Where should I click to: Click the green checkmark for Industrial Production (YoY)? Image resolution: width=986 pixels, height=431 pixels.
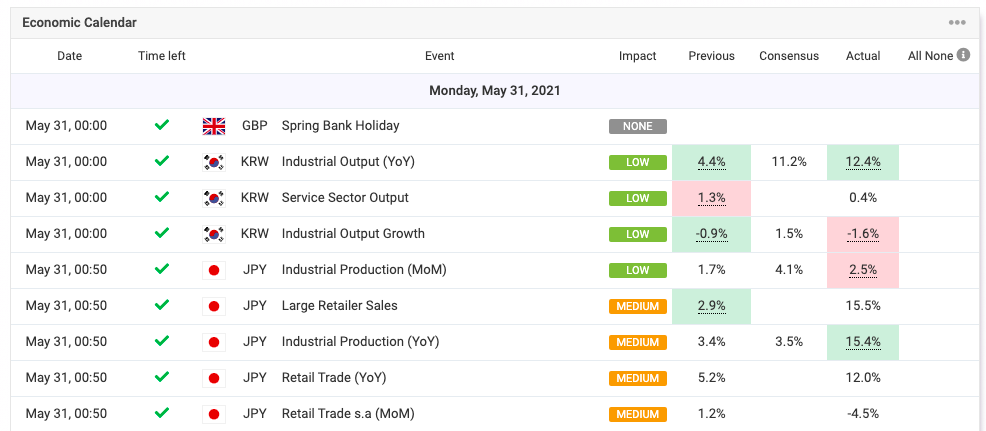[x=162, y=341]
